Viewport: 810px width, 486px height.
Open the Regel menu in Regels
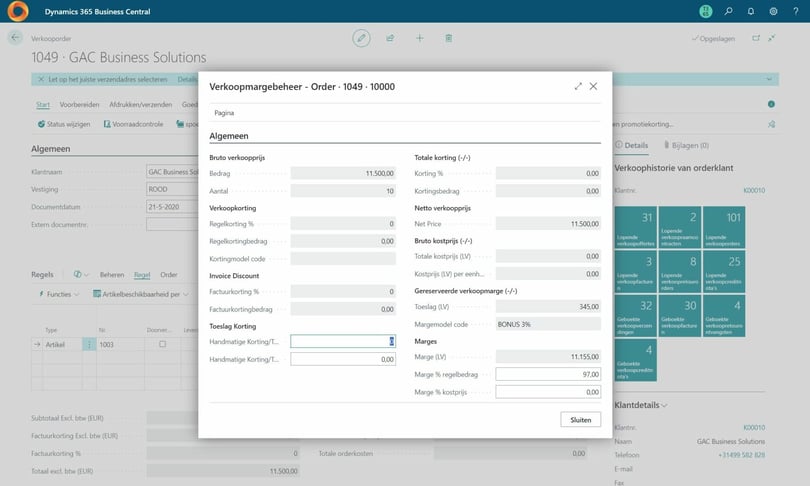pos(142,275)
